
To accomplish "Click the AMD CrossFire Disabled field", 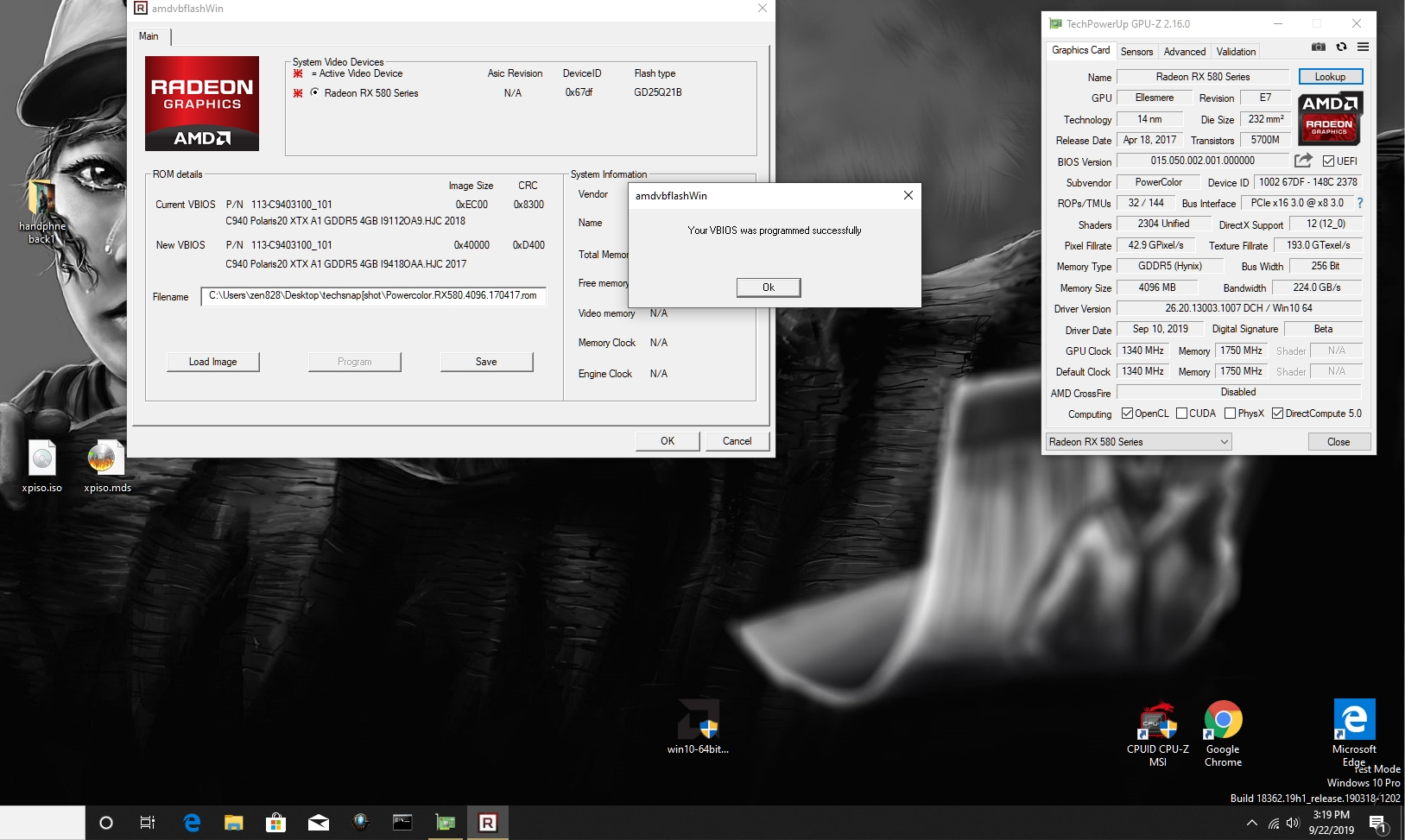I will 1239,392.
